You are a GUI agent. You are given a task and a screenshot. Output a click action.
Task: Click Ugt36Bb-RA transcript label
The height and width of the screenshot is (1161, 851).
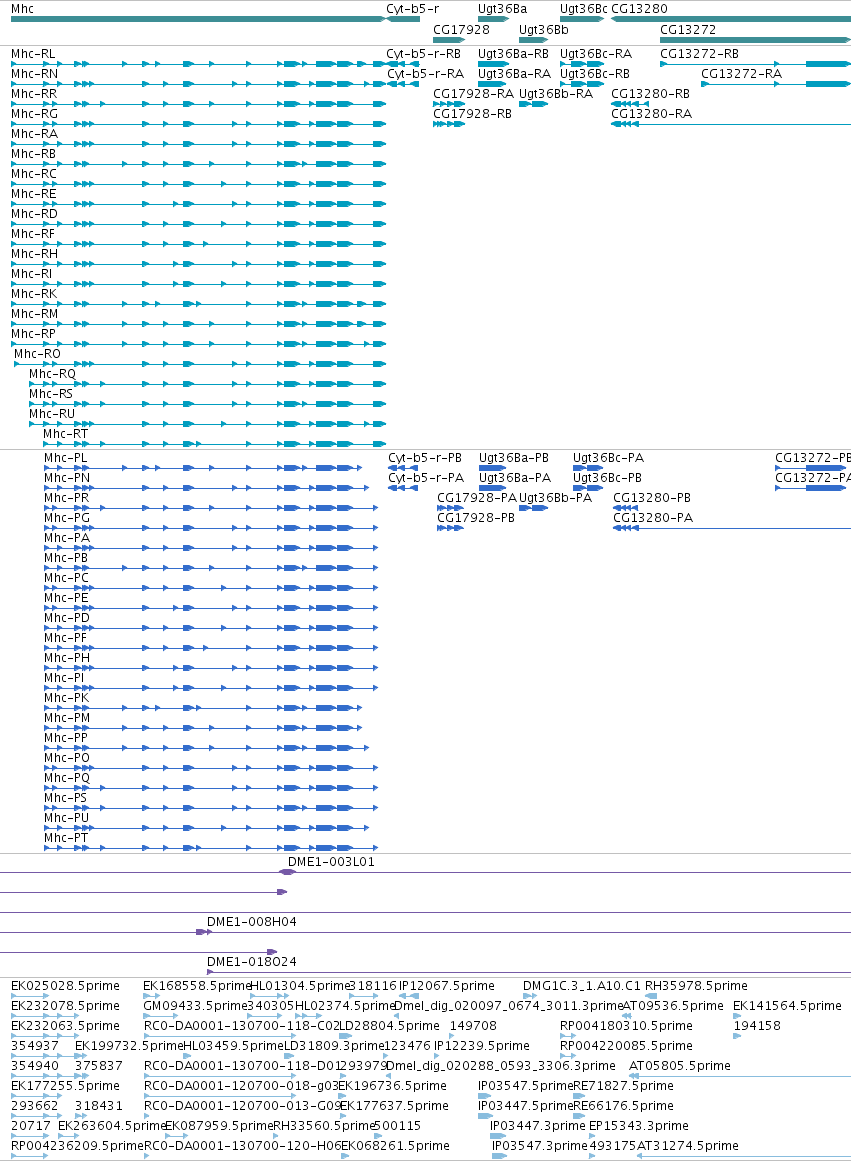pos(556,94)
